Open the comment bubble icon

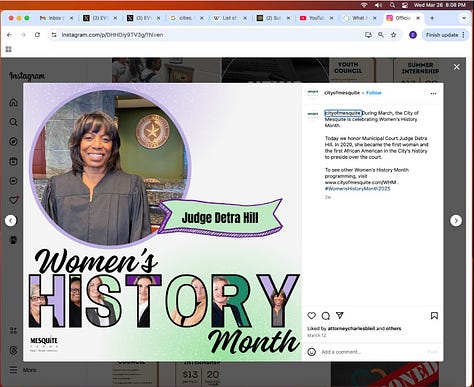coord(326,316)
